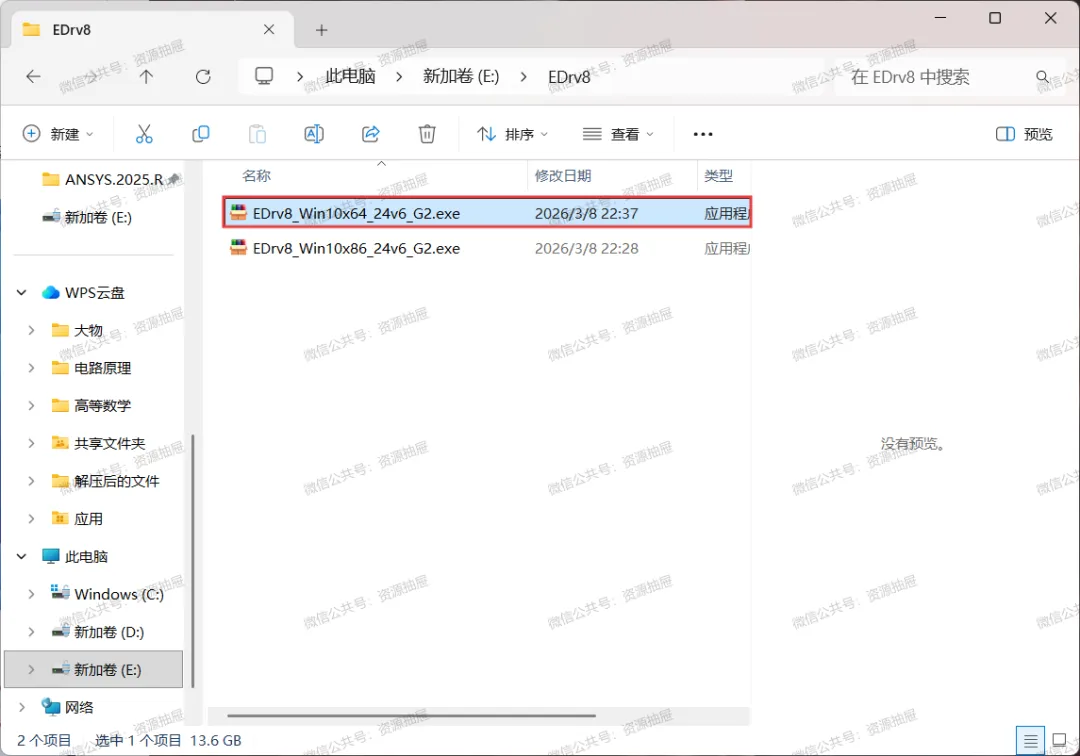This screenshot has width=1080, height=756.
Task: Expand the Windows (C:) drive node
Action: pyautogui.click(x=31, y=594)
